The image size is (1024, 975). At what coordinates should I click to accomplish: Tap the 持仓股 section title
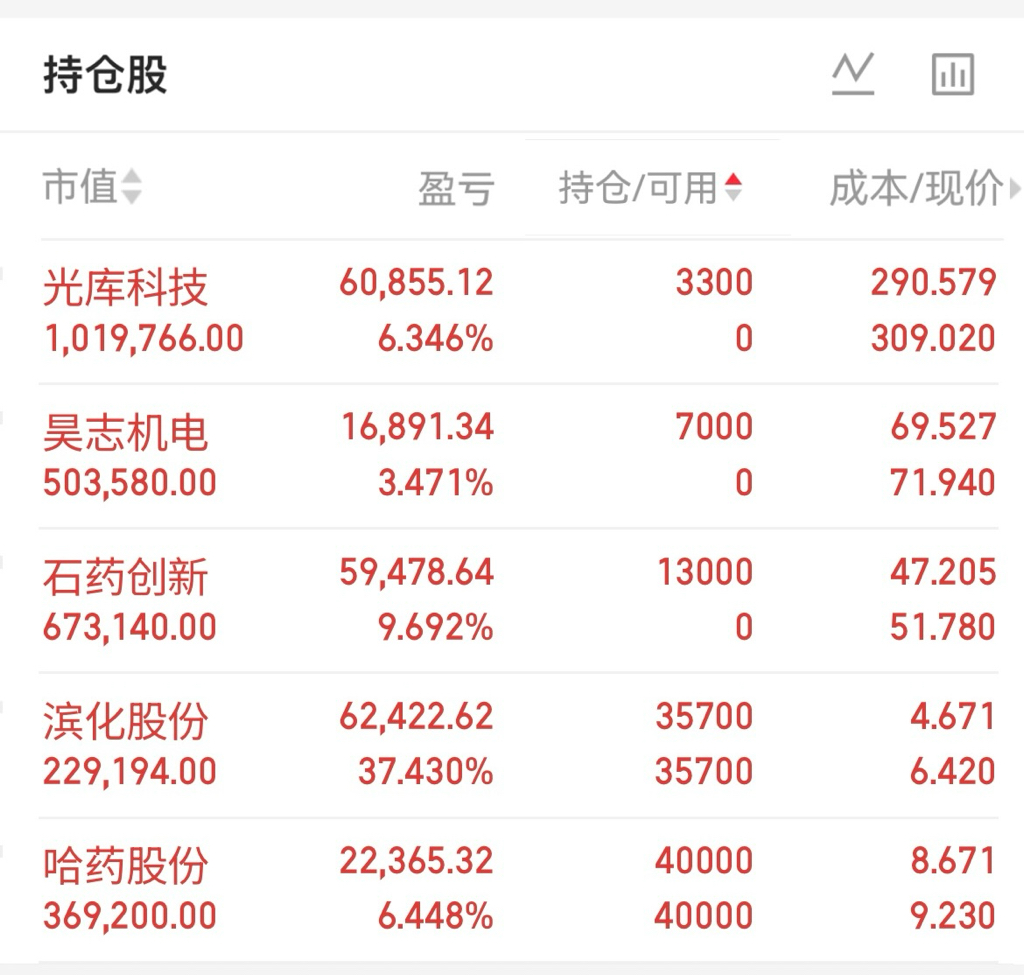[105, 75]
